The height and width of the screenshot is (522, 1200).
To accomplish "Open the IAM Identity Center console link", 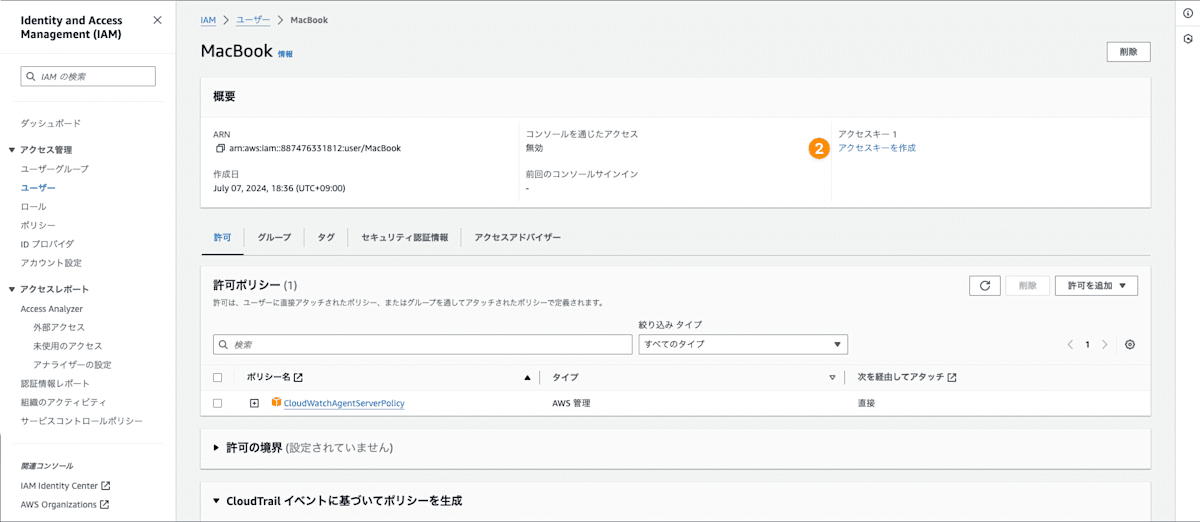I will point(65,486).
